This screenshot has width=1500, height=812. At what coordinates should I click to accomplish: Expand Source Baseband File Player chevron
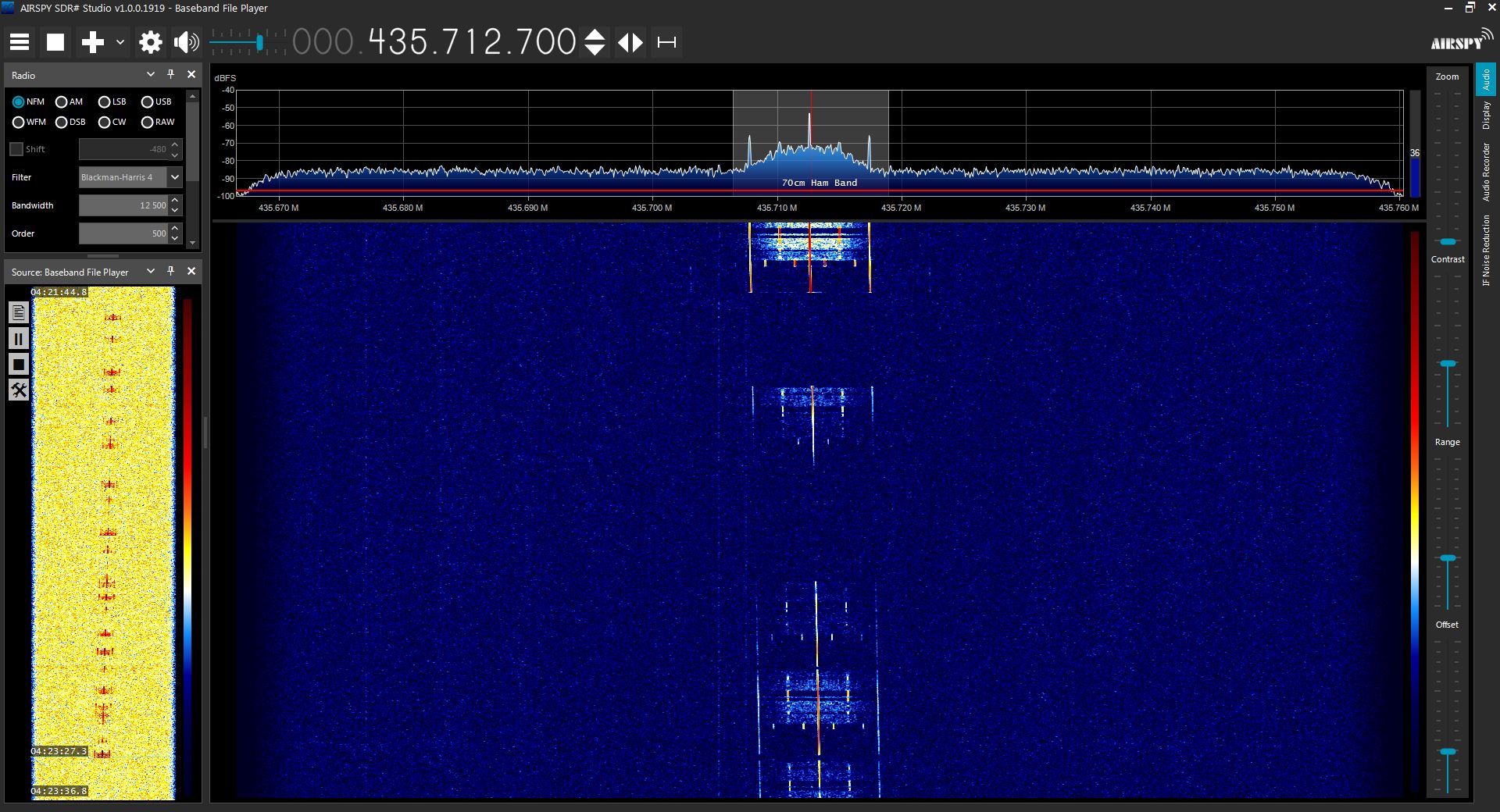pos(151,271)
